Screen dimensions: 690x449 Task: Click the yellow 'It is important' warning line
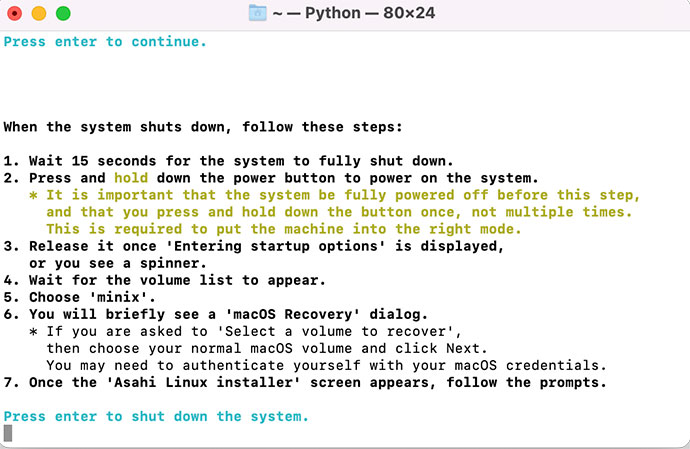coord(342,195)
